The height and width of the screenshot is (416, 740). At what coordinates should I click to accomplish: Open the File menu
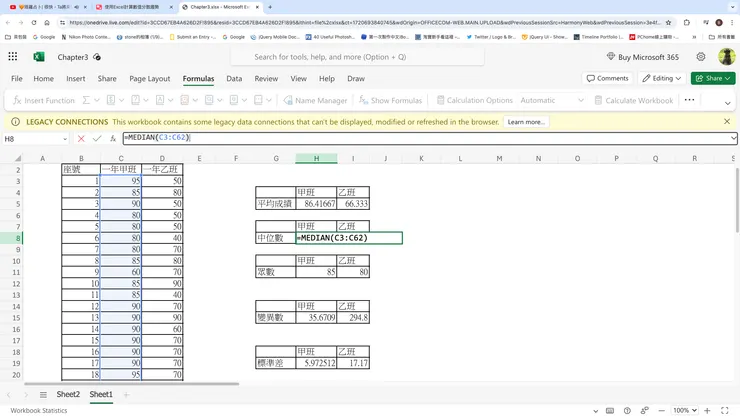click(x=17, y=78)
